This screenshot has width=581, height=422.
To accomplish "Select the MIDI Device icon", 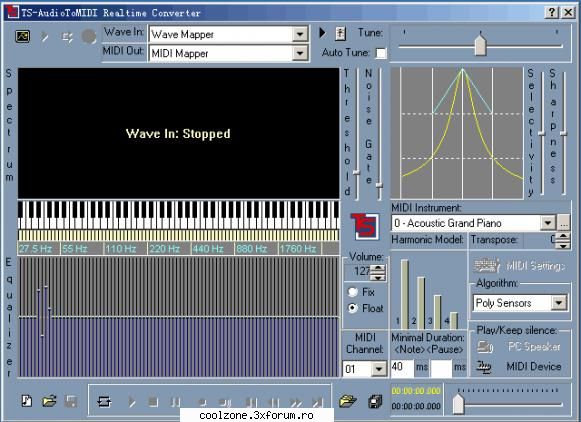I will 484,367.
